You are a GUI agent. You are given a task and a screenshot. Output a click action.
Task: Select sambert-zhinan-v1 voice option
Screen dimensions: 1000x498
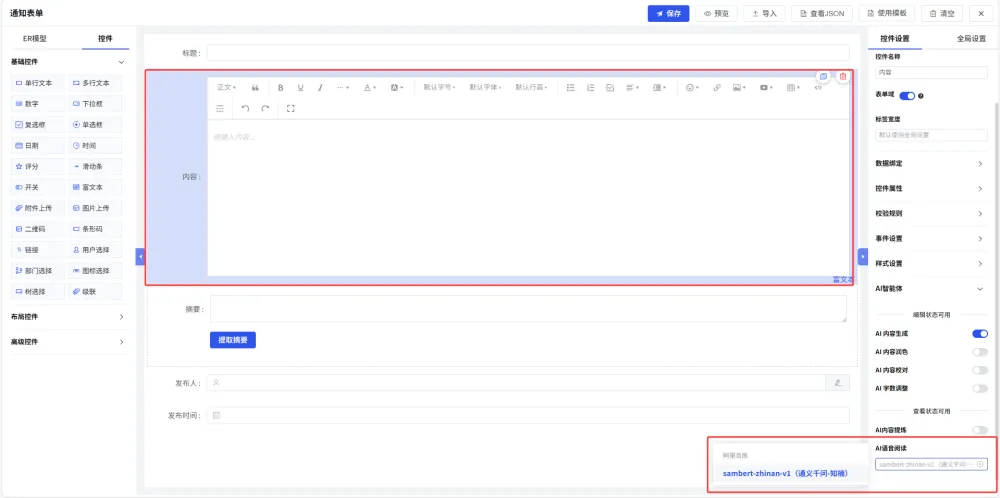coord(785,474)
